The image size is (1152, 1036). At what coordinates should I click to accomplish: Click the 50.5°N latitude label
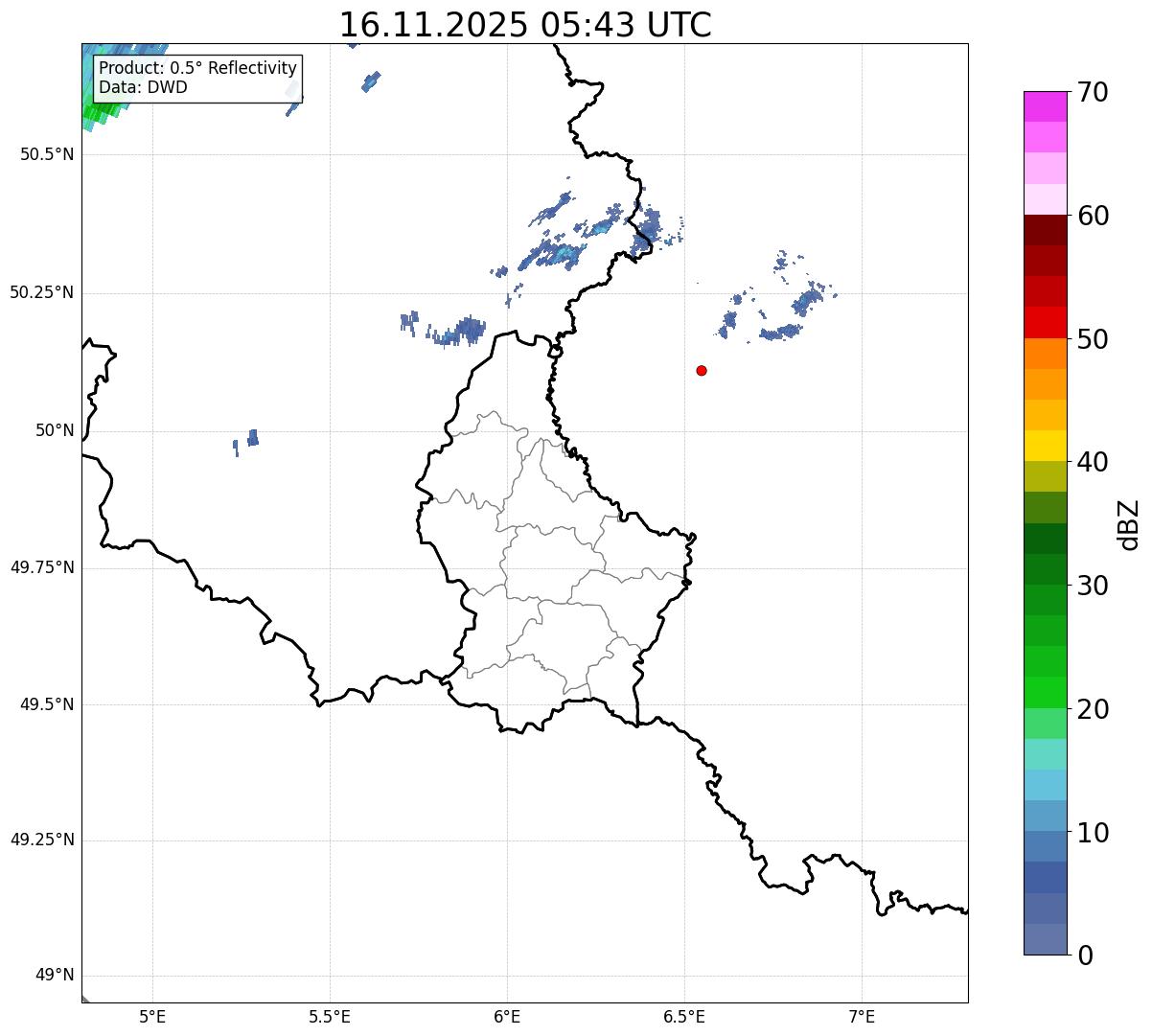point(47,154)
